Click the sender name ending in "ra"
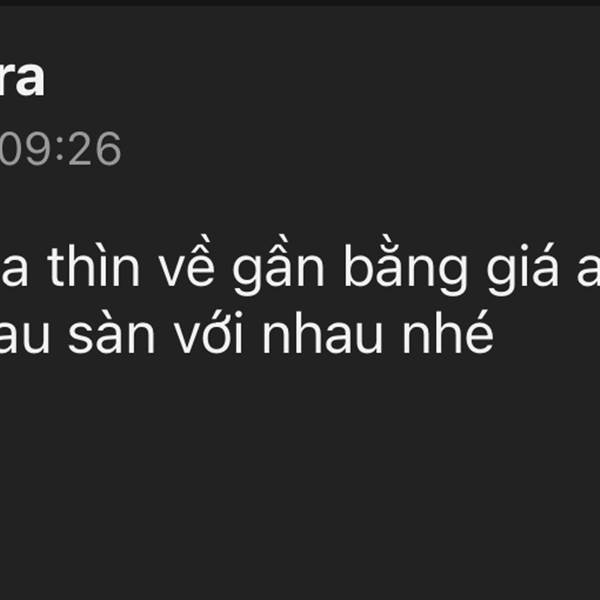600x600 pixels. point(22,79)
